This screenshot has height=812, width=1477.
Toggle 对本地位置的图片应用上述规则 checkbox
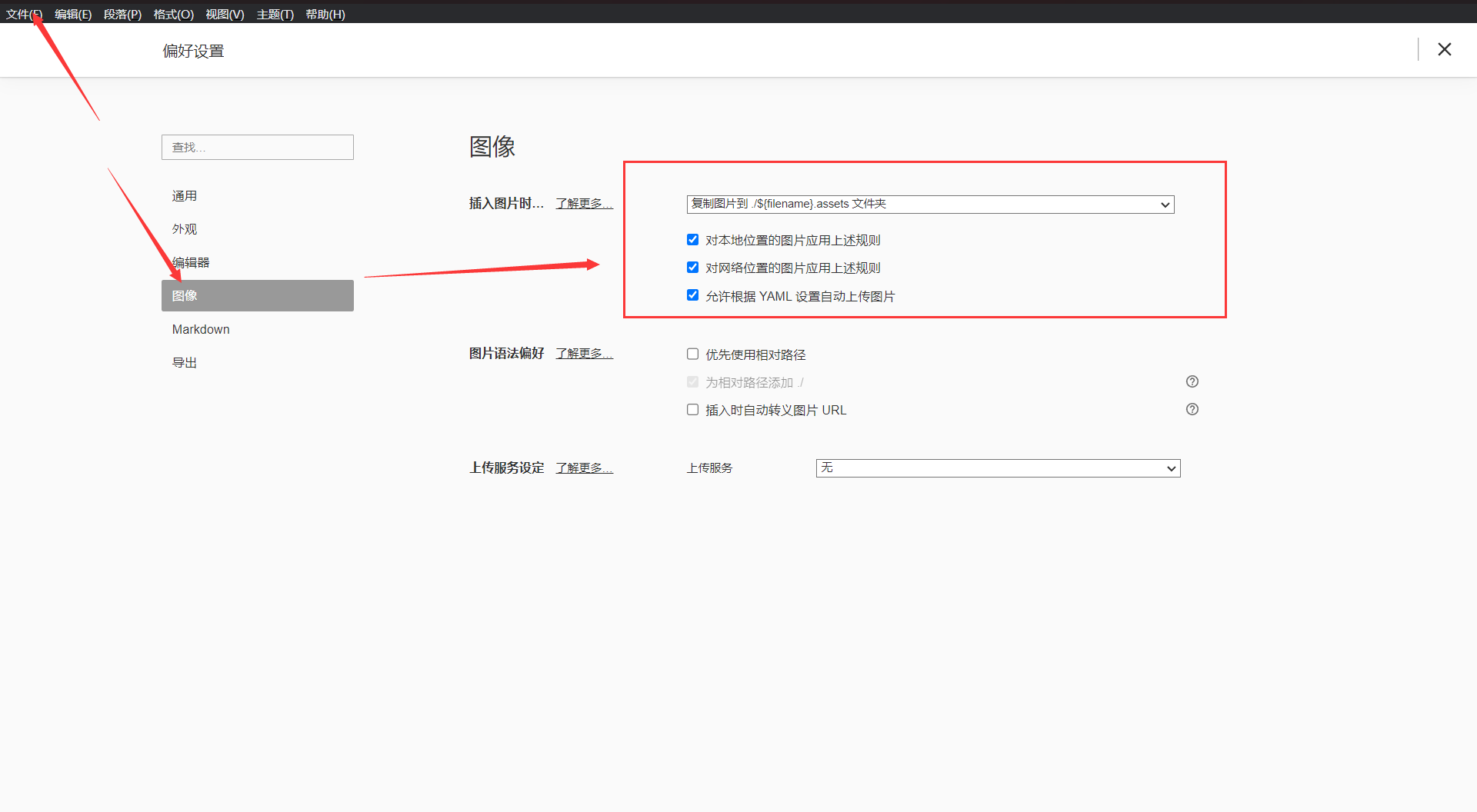click(x=692, y=240)
